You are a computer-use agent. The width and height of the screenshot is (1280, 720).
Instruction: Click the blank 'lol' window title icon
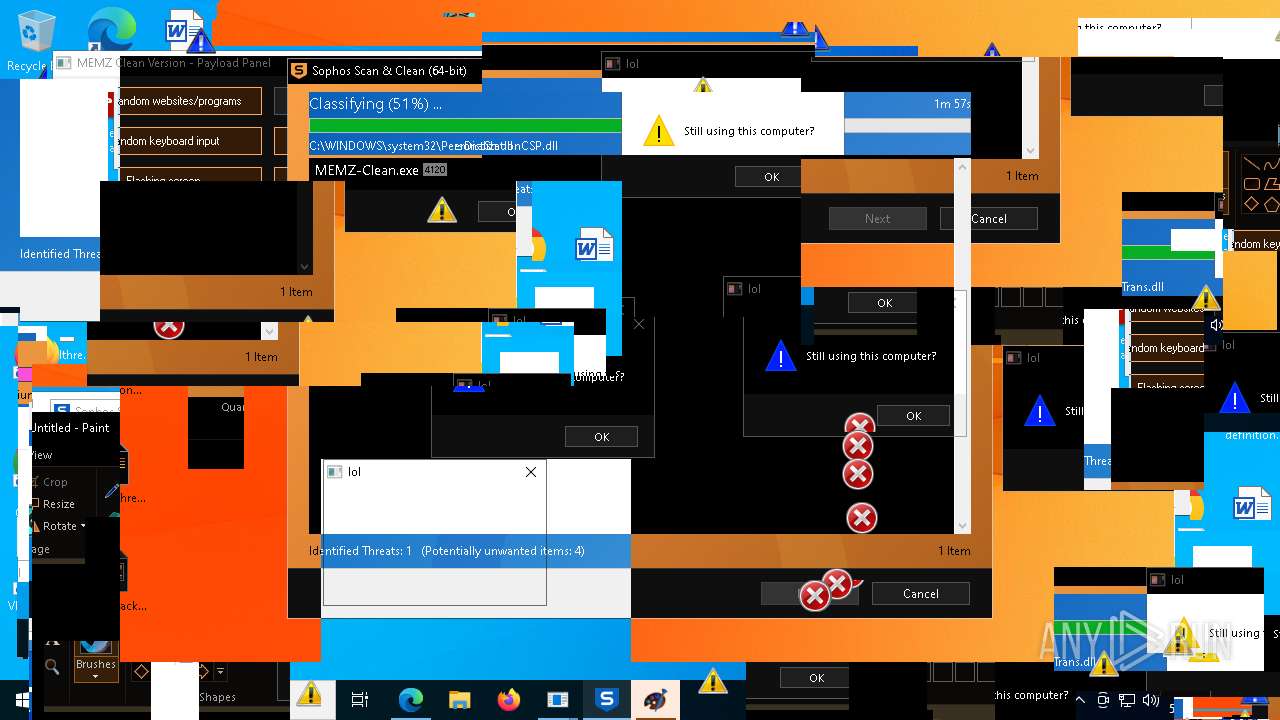tap(334, 472)
